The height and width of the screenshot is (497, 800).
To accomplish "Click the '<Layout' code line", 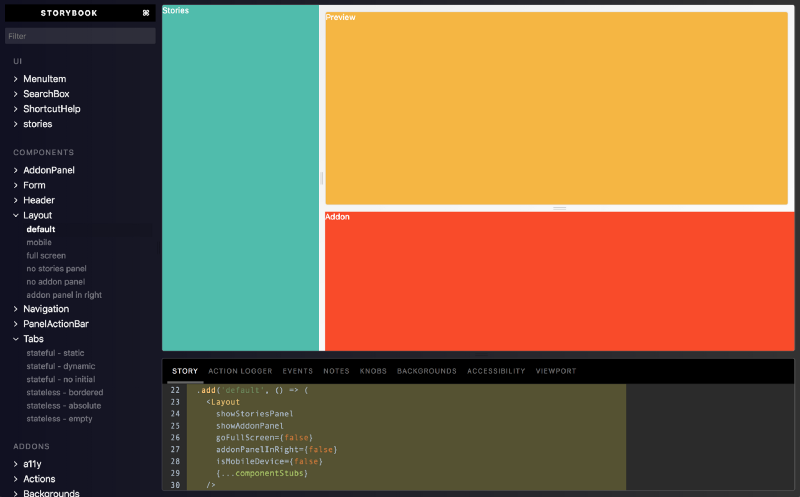I will click(x=222, y=402).
